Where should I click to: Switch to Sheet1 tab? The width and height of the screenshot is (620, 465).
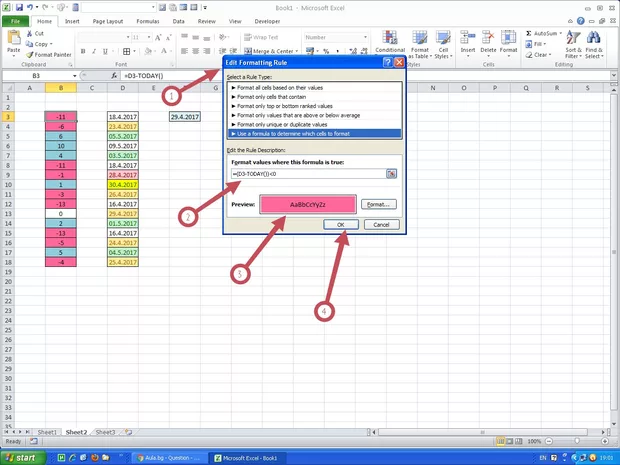47,432
